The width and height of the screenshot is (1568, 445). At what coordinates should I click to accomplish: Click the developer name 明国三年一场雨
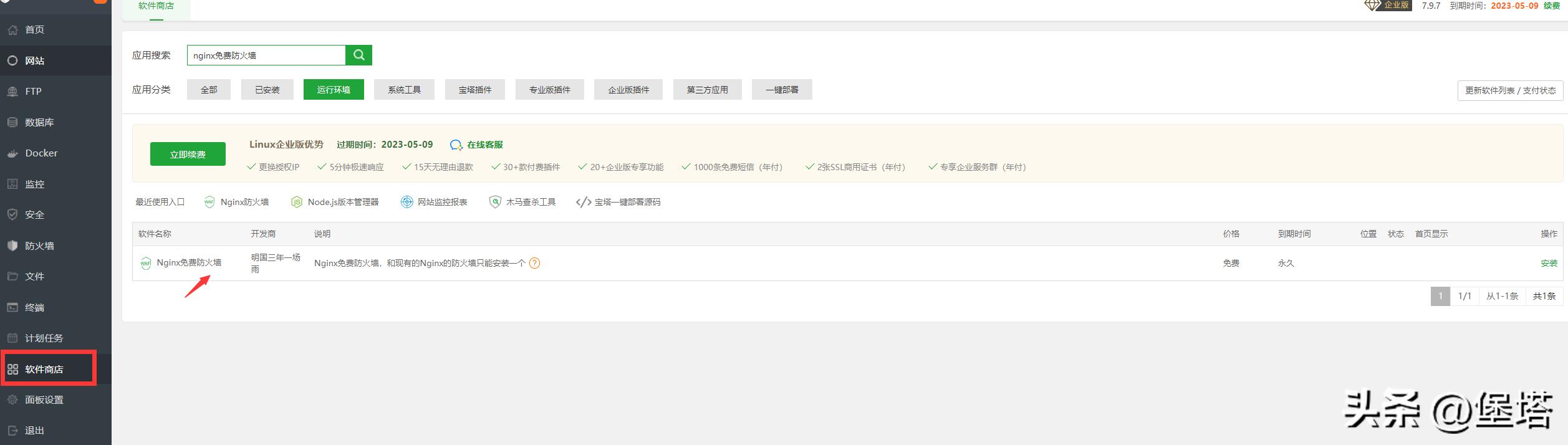(276, 263)
